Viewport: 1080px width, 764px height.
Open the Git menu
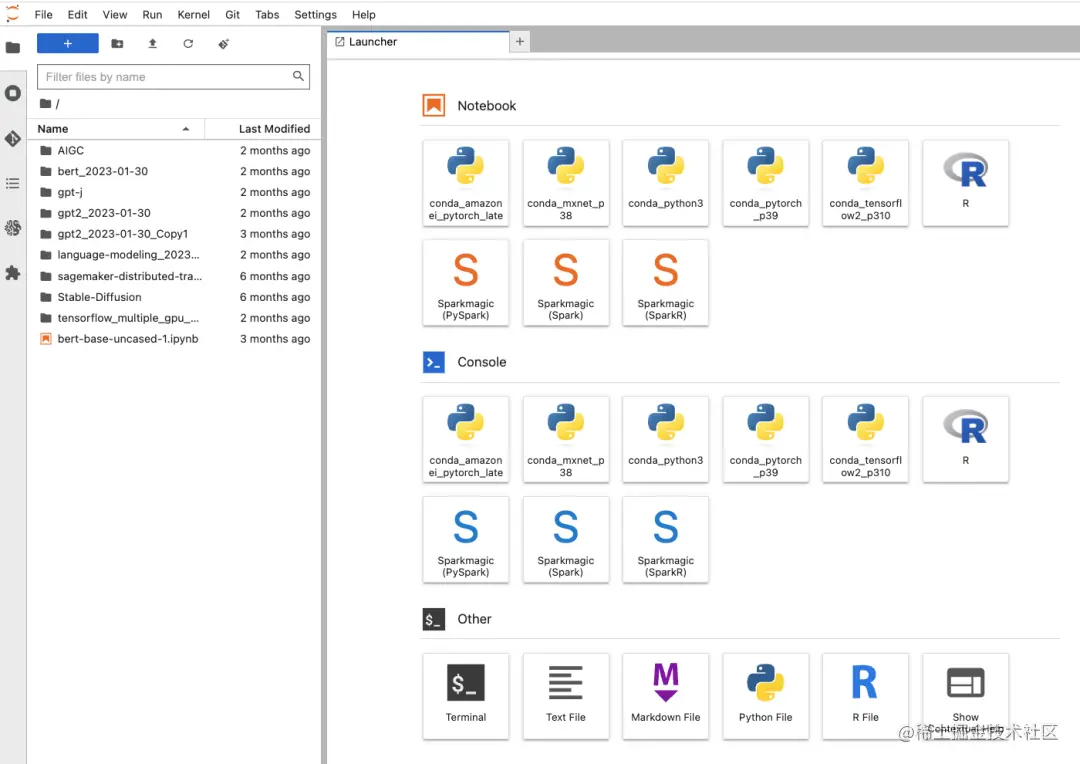(233, 14)
